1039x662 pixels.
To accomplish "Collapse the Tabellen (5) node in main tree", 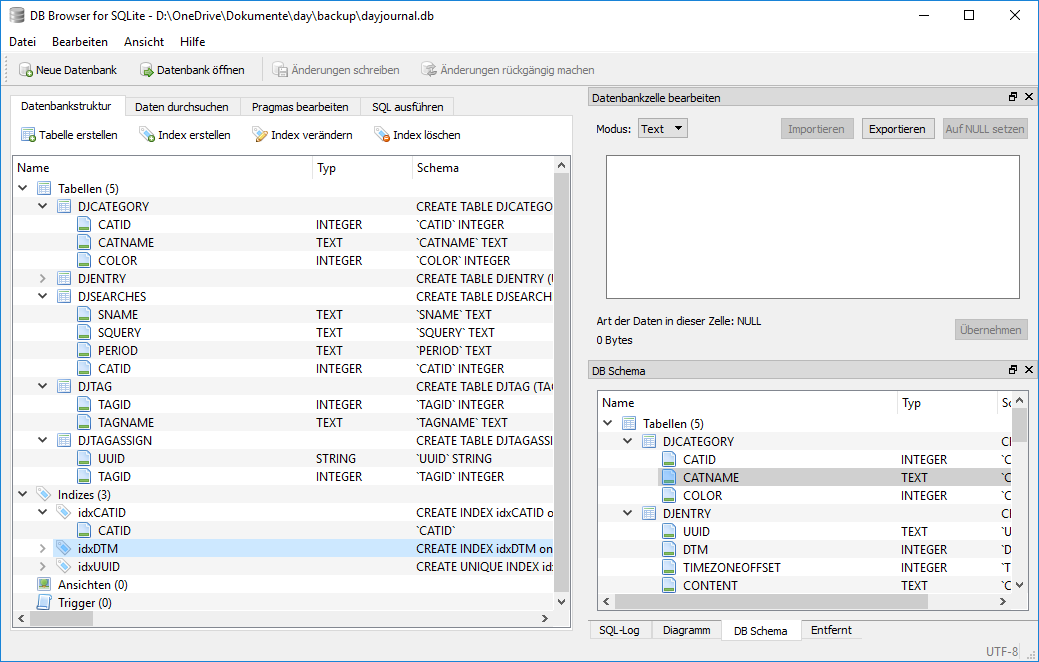I will point(23,188).
